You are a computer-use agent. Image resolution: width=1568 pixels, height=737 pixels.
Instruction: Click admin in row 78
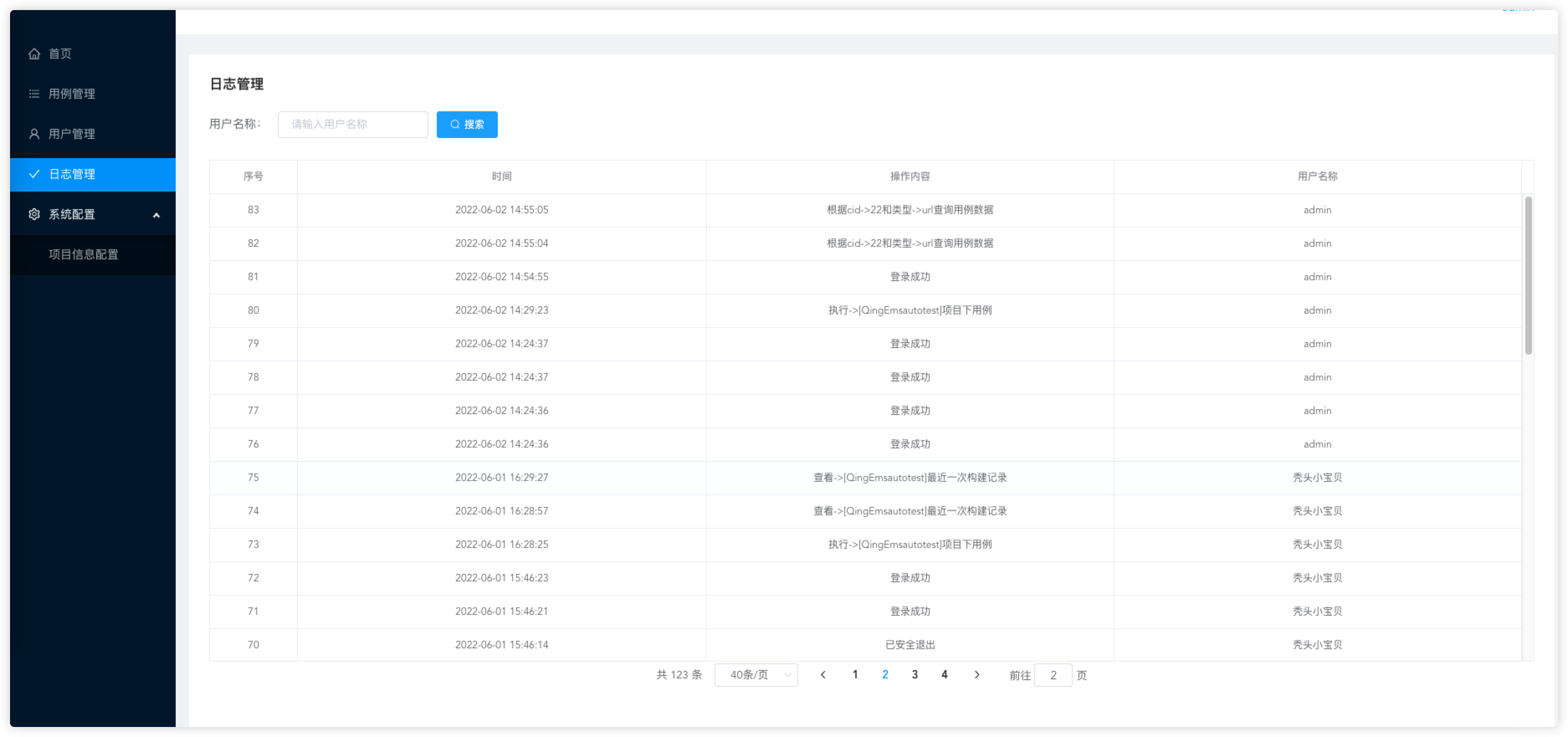(x=1317, y=377)
